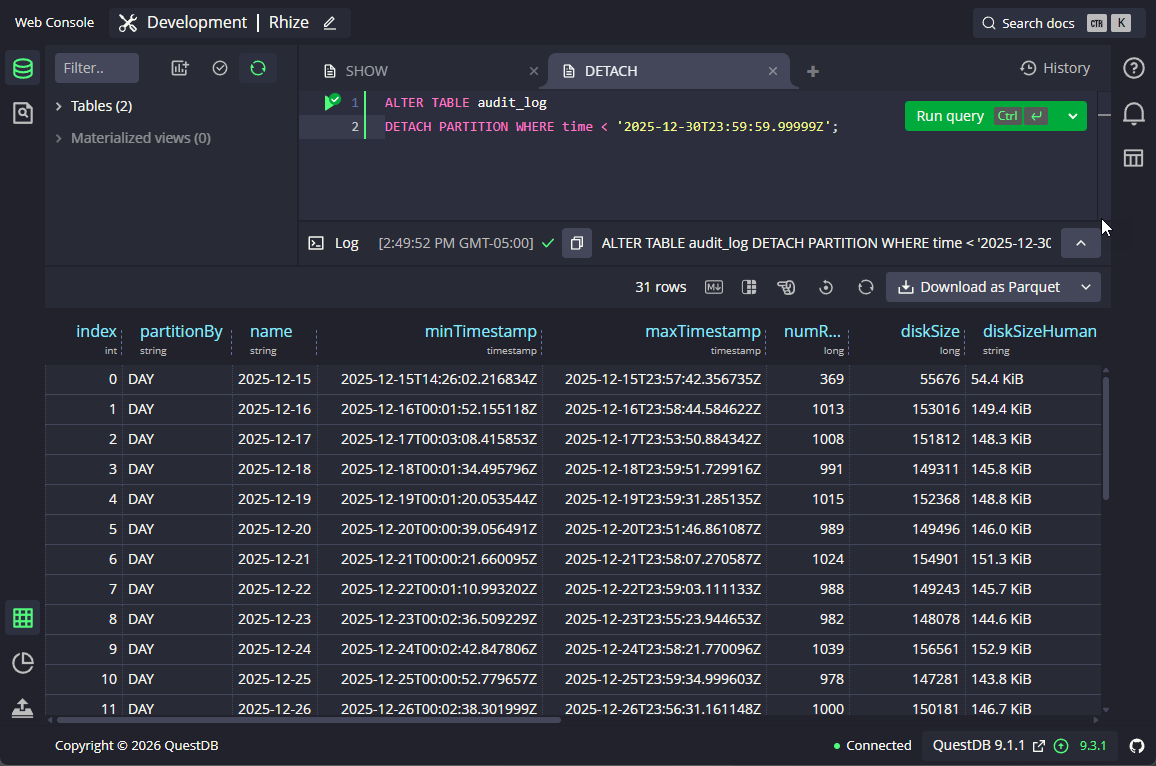Open the Download as Parquet format dropdown arrow
This screenshot has height=766, width=1156.
(x=1087, y=287)
